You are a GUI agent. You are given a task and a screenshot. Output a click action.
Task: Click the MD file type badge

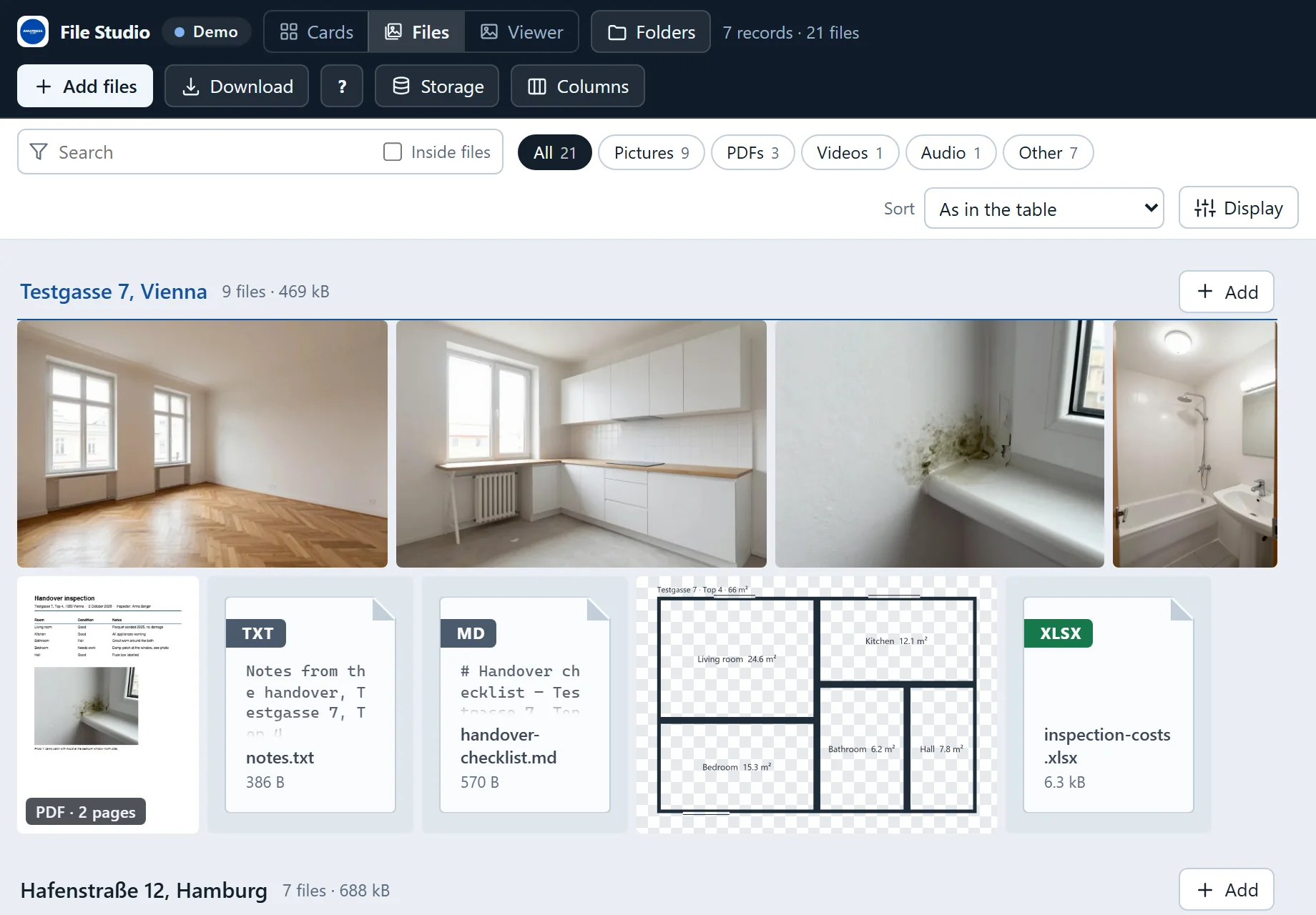pos(469,633)
